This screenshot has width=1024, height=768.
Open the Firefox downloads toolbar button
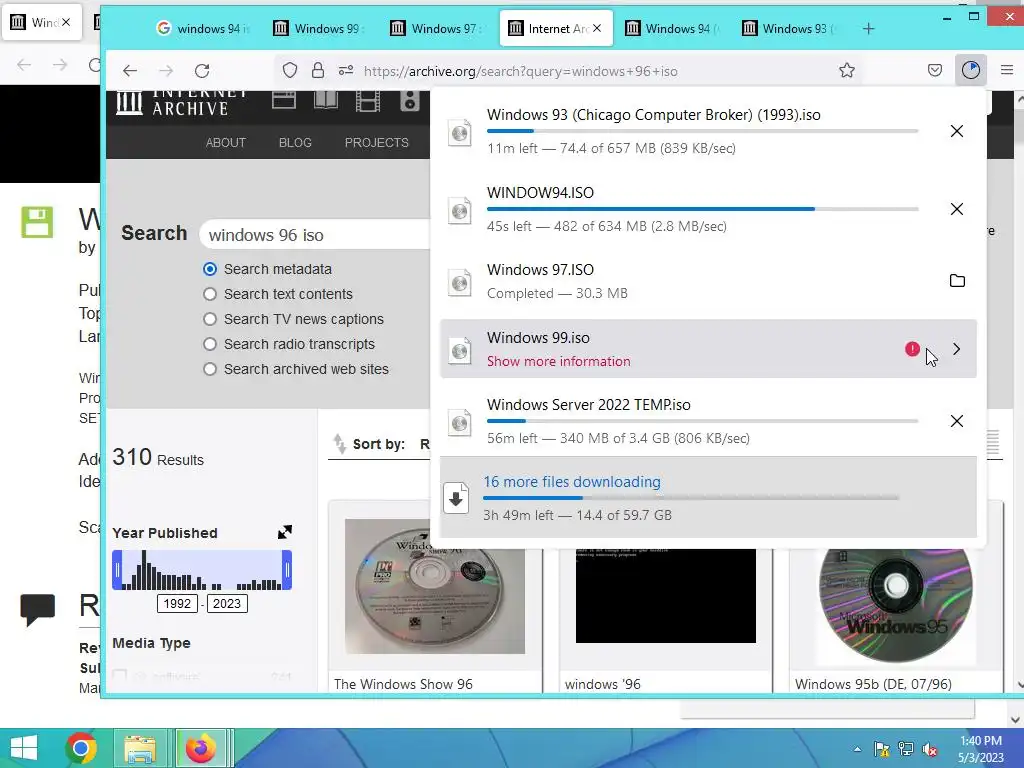970,70
